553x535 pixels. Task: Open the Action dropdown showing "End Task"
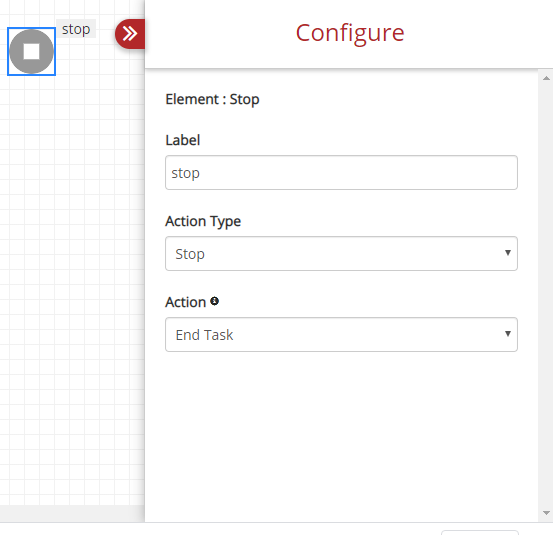341,334
